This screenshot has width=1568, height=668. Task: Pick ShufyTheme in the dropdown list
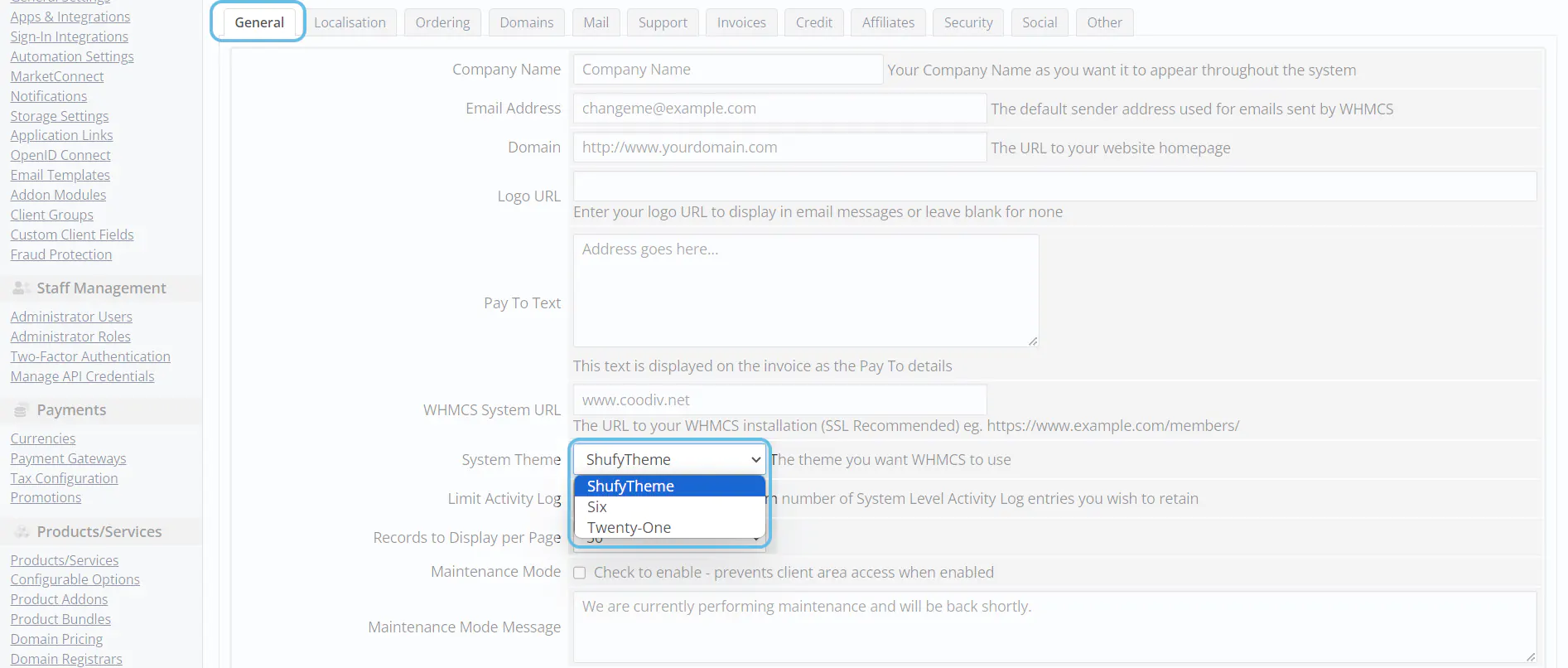tap(630, 486)
